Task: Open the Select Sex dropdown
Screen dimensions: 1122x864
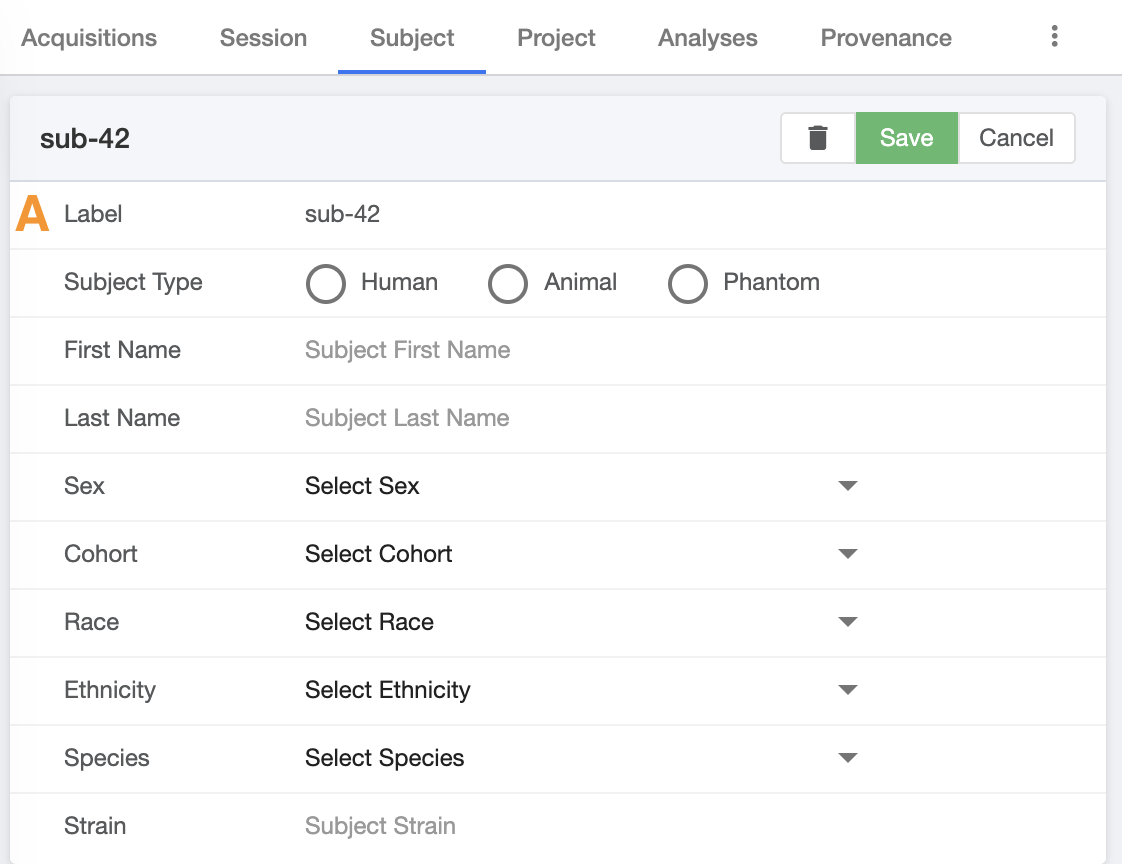Action: (581, 486)
